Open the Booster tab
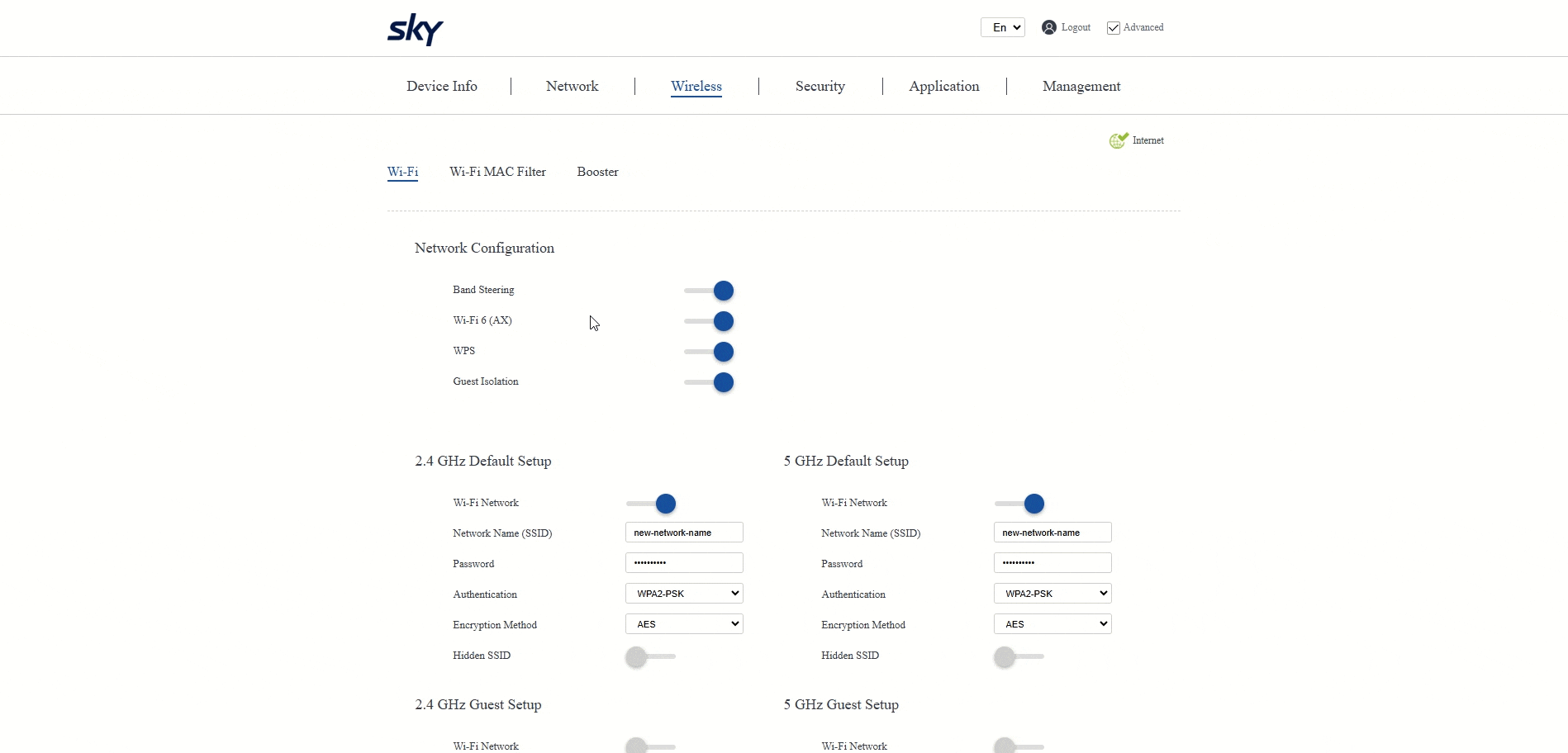The width and height of the screenshot is (1568, 753). 597,172
